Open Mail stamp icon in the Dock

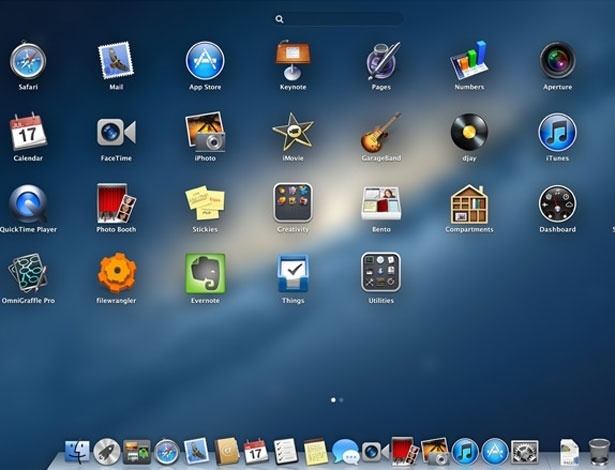(x=196, y=451)
